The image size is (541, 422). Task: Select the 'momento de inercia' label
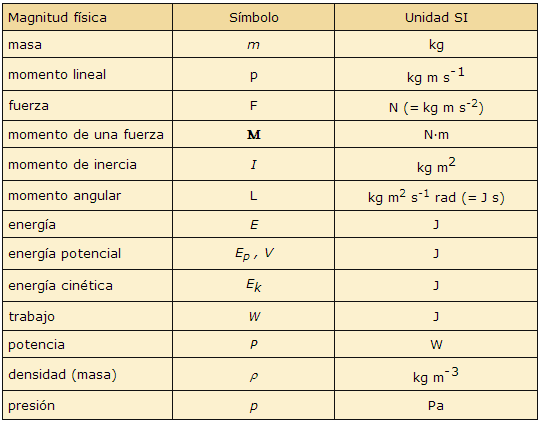point(72,165)
